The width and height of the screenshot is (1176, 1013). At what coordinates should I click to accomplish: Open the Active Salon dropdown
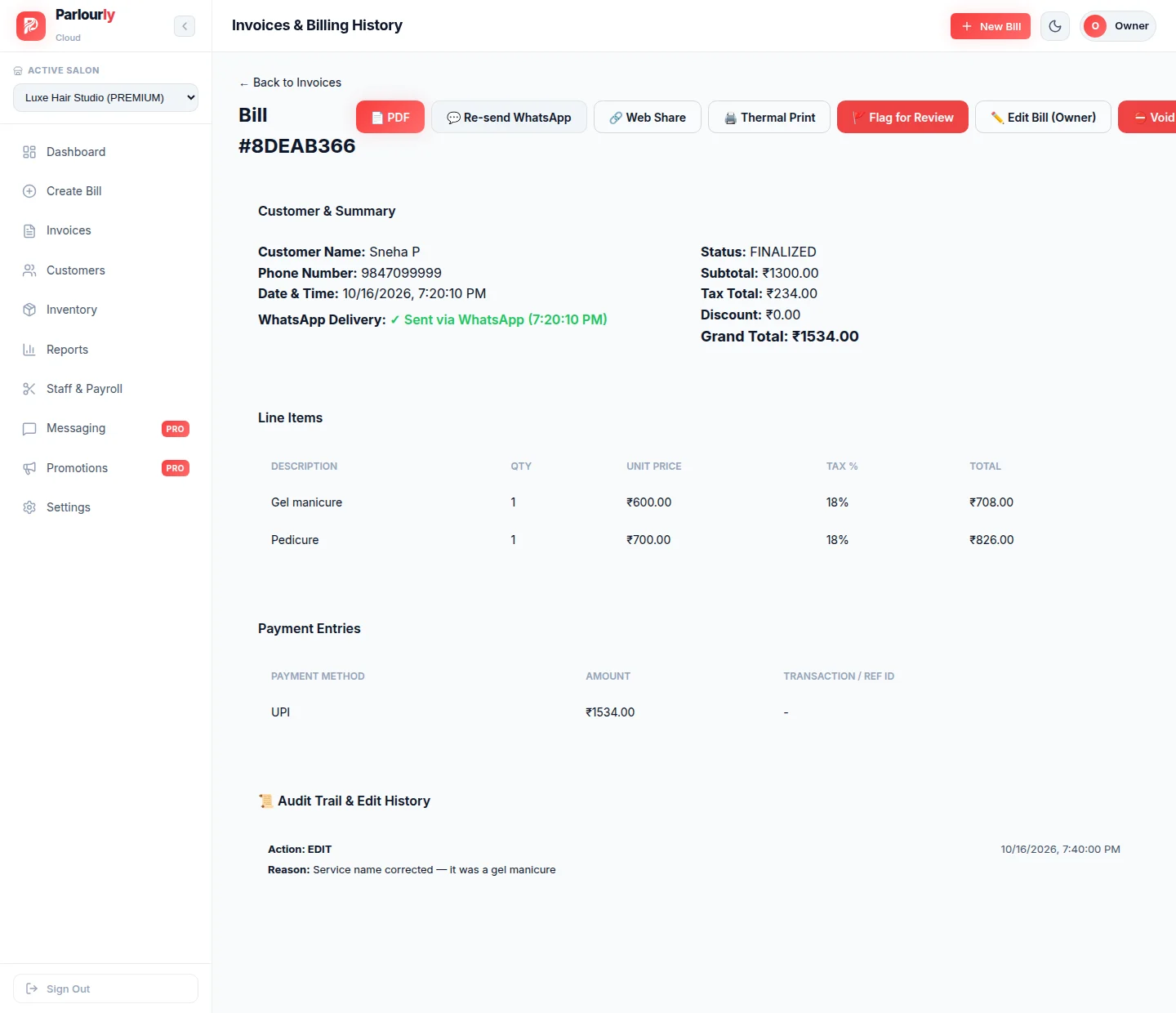coord(105,97)
